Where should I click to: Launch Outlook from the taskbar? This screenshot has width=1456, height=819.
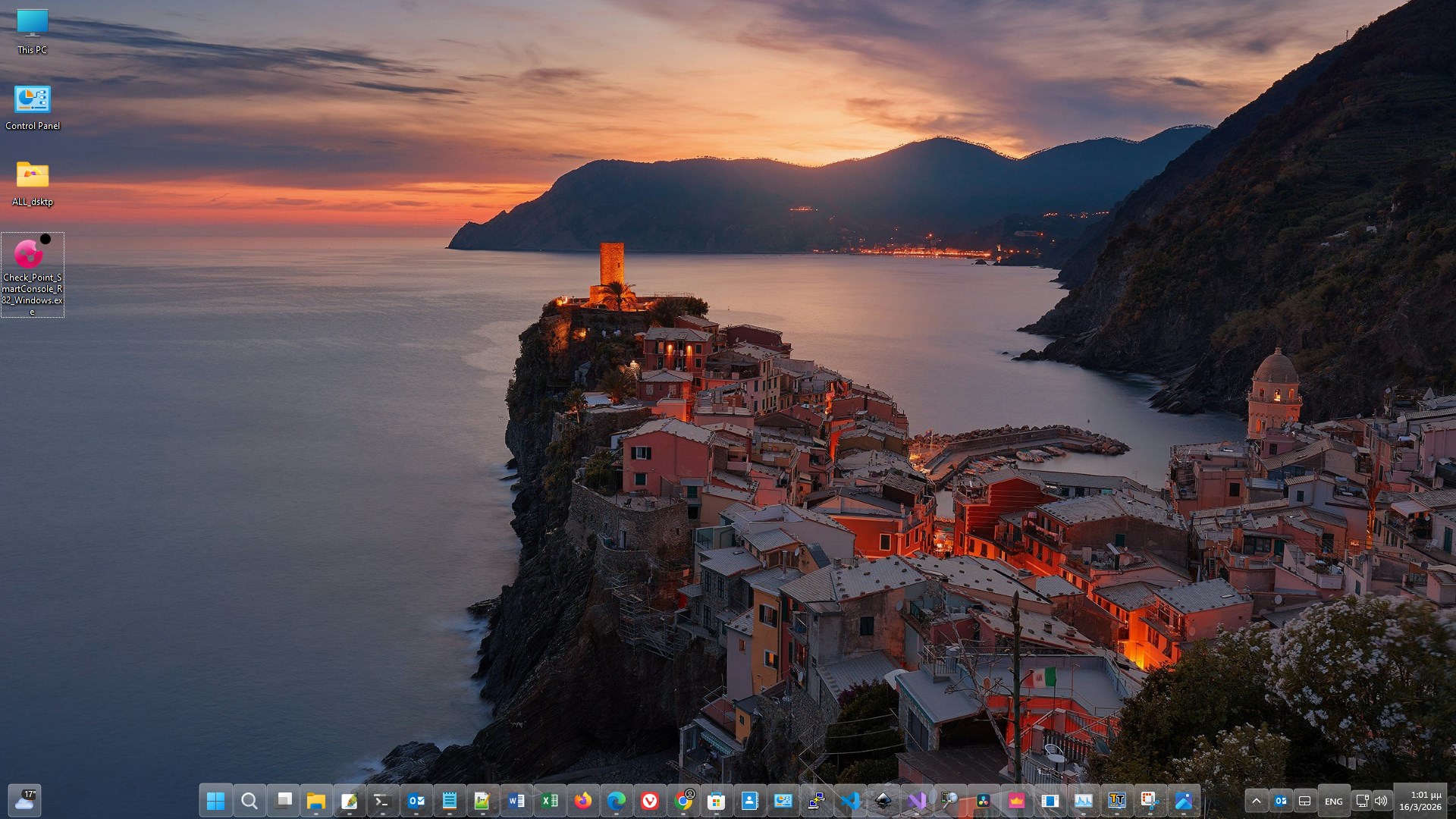coord(416,800)
